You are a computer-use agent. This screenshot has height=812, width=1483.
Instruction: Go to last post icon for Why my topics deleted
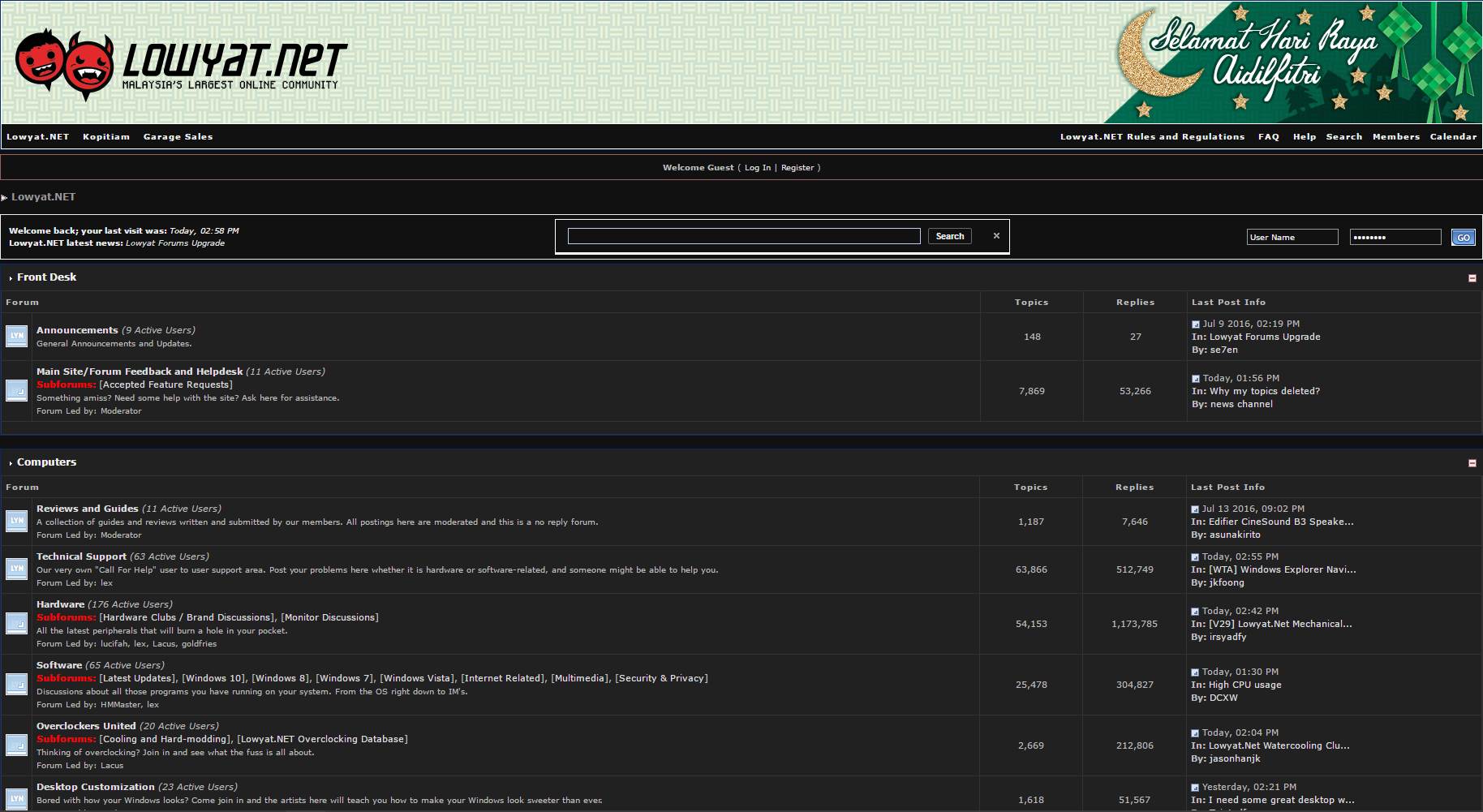click(x=1196, y=379)
